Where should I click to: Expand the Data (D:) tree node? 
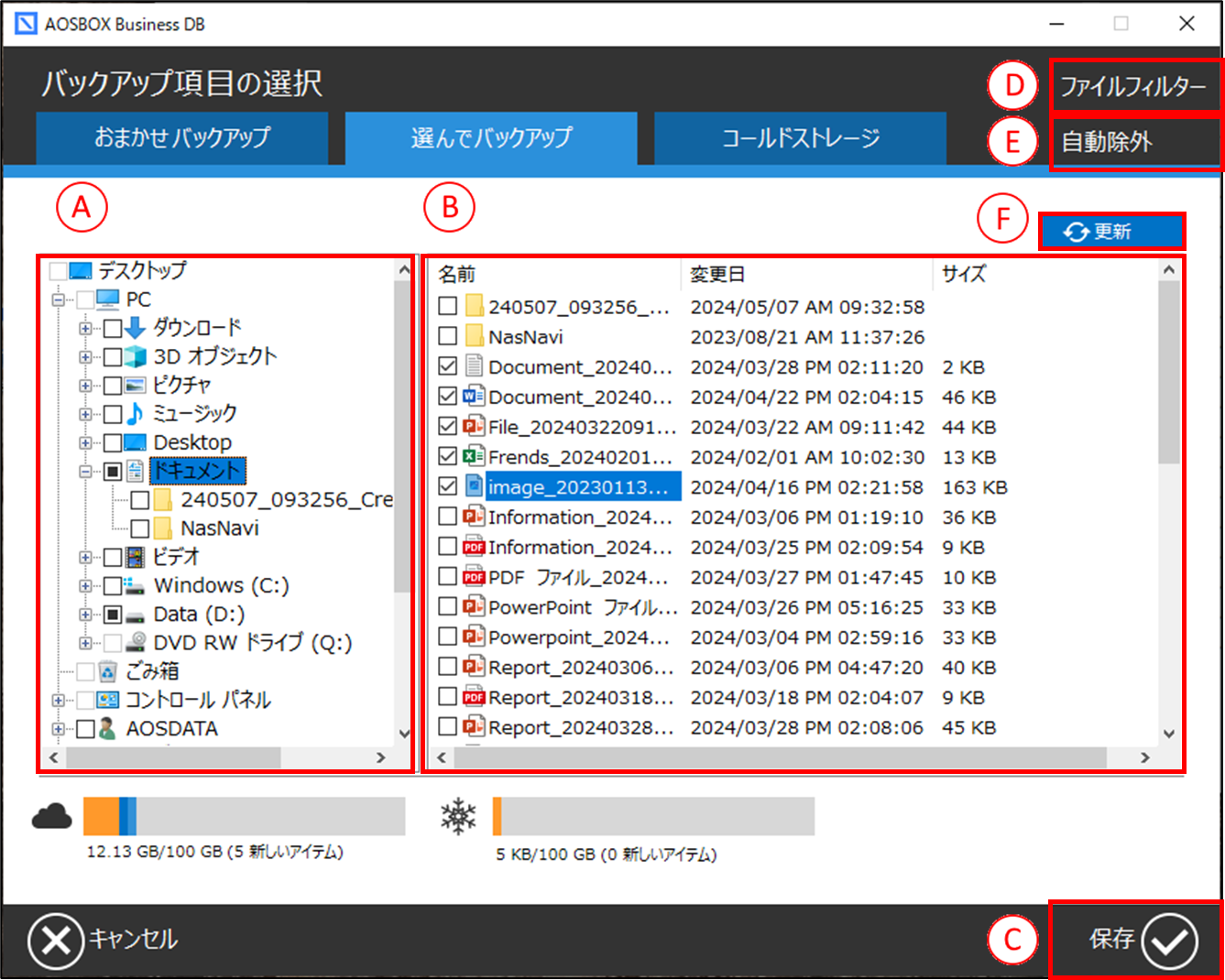(x=85, y=615)
